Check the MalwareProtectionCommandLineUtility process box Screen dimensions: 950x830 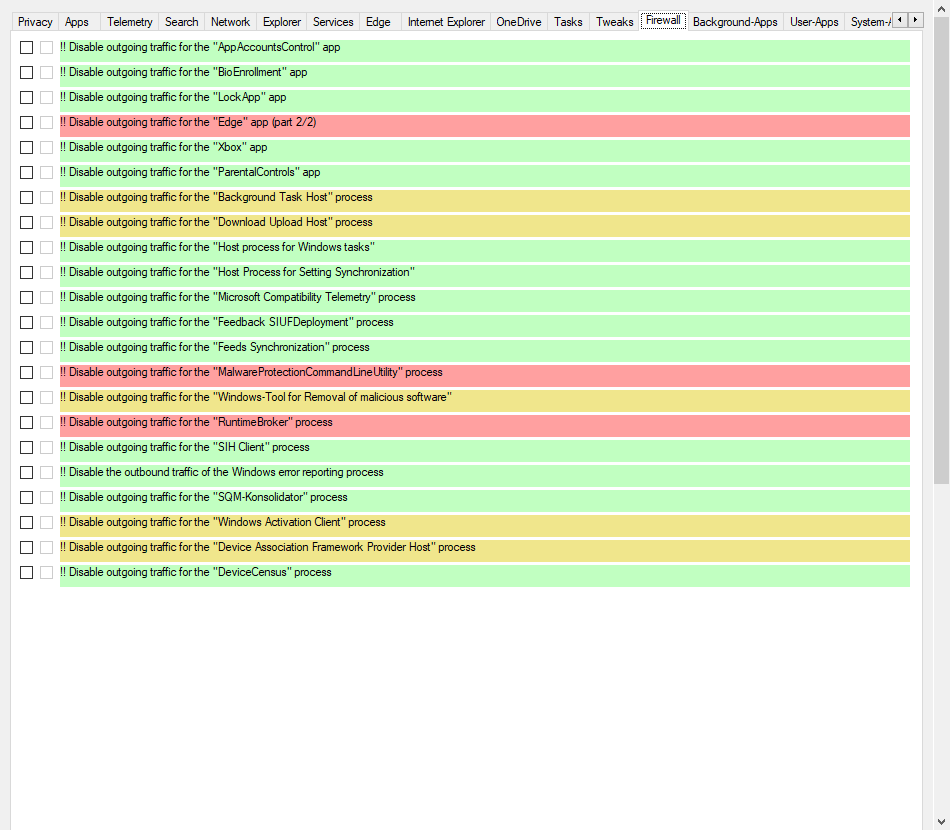click(x=27, y=373)
